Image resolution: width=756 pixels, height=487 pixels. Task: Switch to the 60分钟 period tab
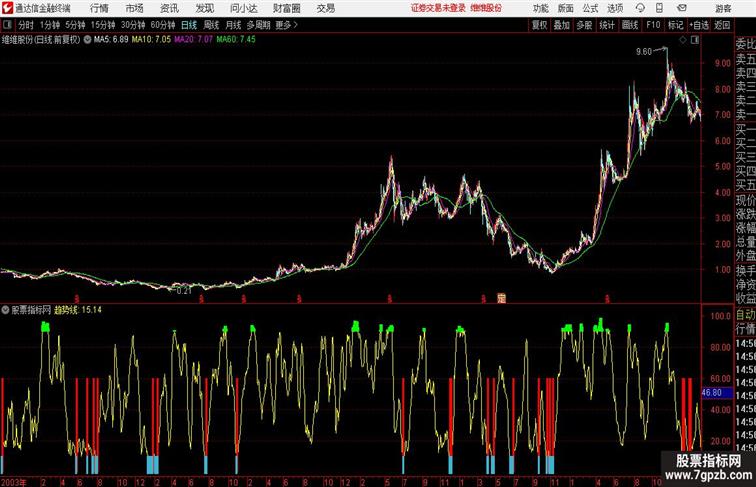pyautogui.click(x=163, y=25)
